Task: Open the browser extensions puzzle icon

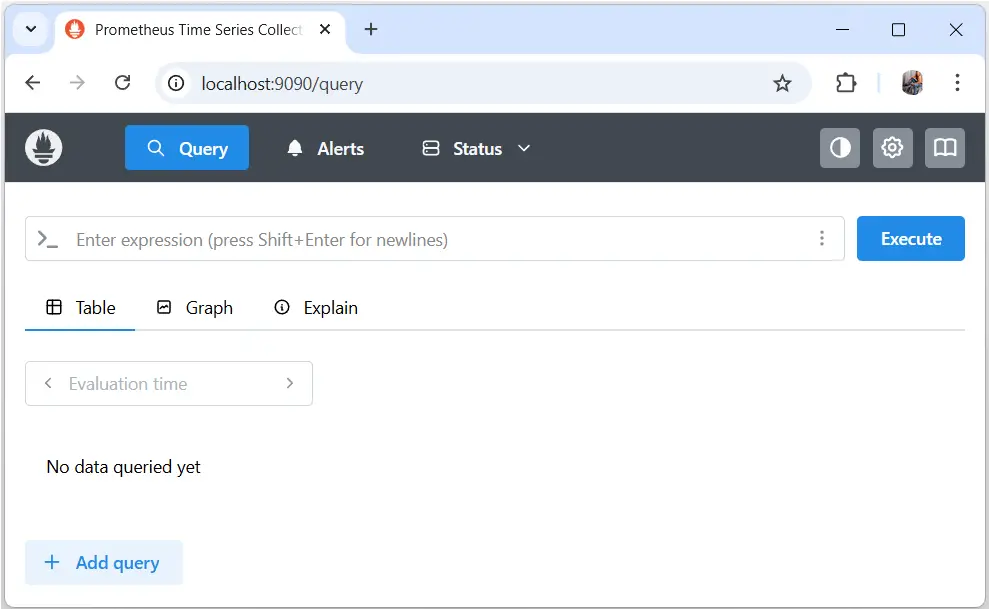Action: [845, 83]
